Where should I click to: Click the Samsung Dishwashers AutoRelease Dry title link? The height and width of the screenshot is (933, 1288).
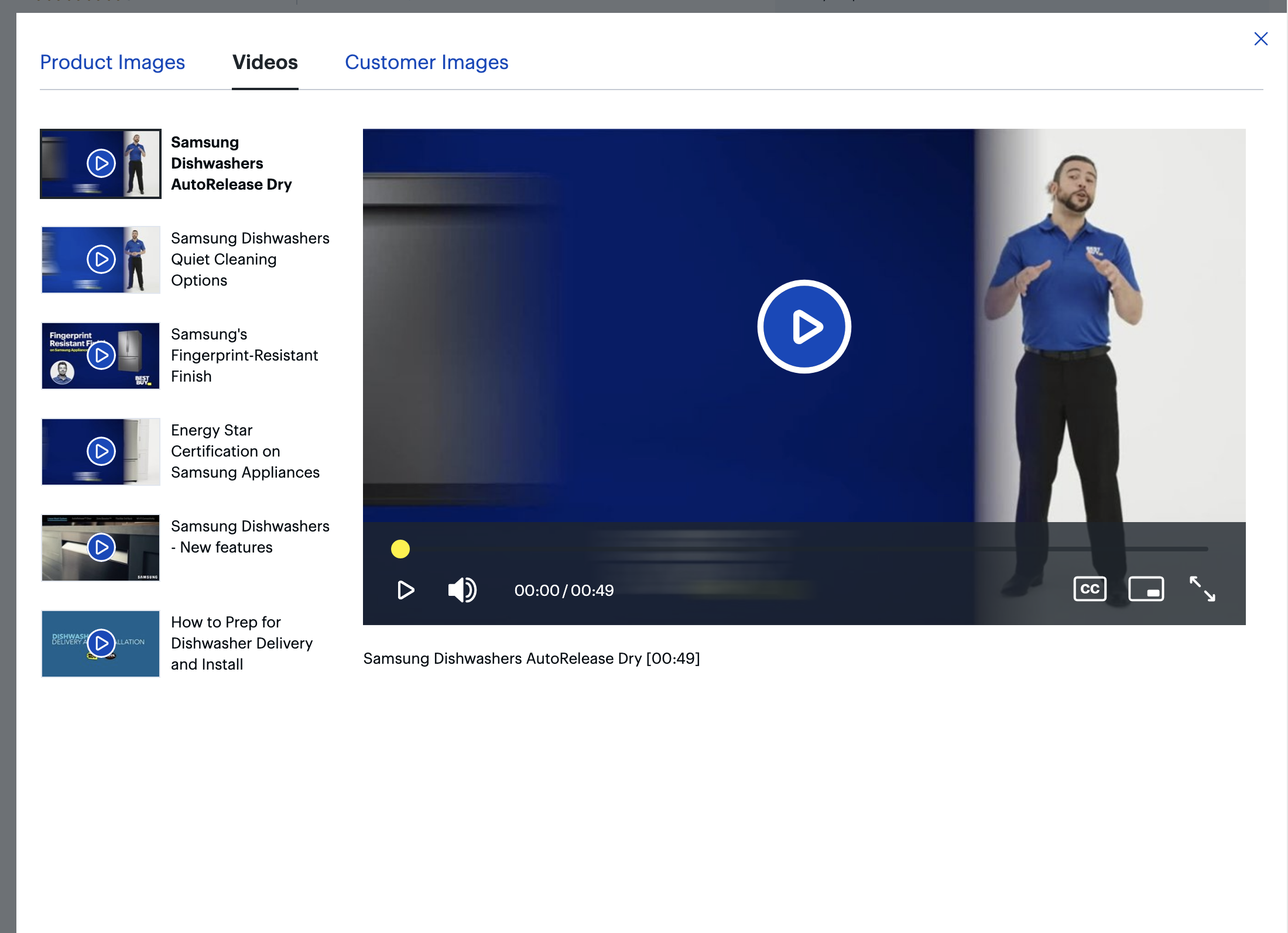pos(232,163)
